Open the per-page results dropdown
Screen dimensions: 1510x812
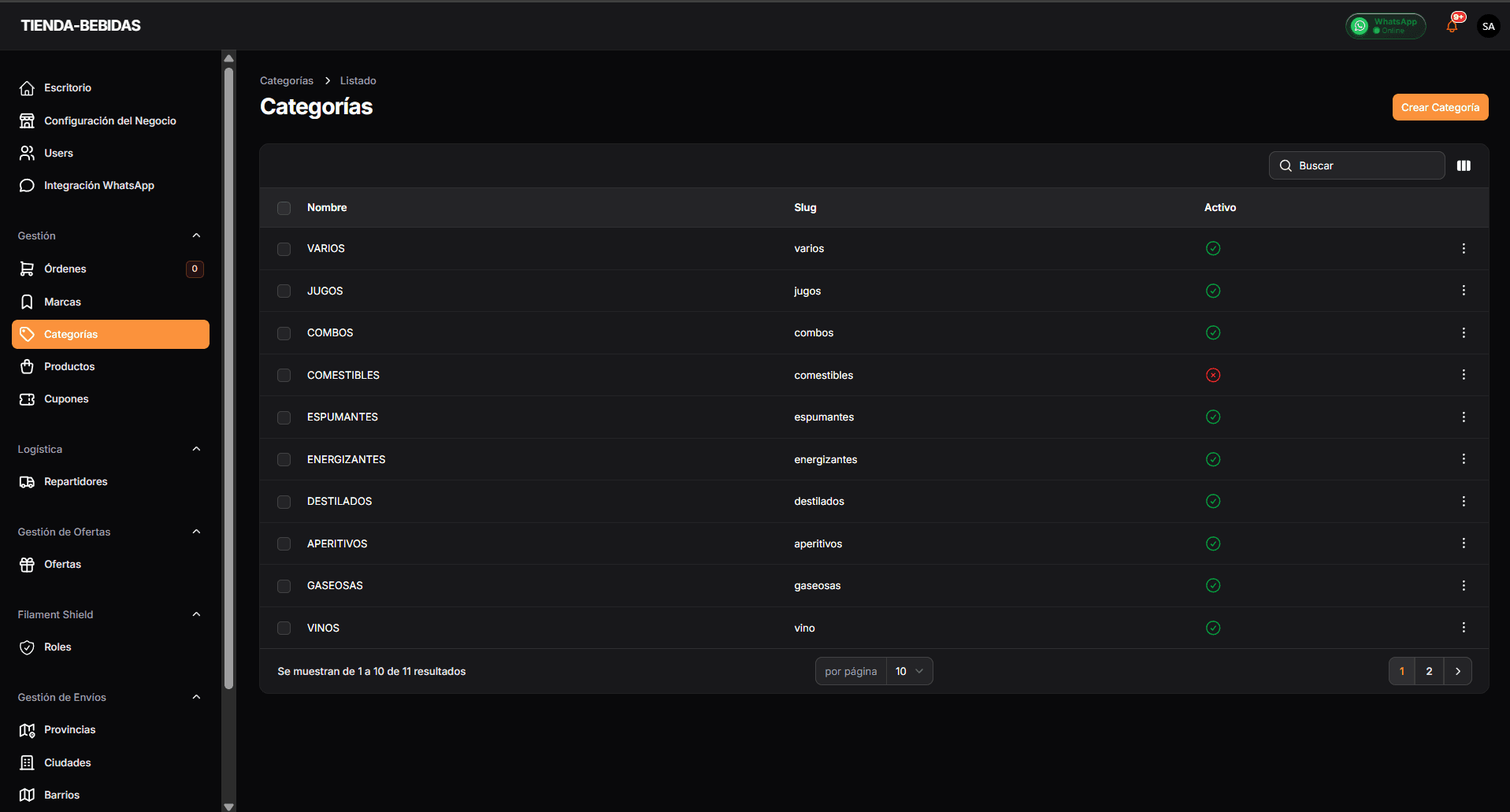point(909,671)
